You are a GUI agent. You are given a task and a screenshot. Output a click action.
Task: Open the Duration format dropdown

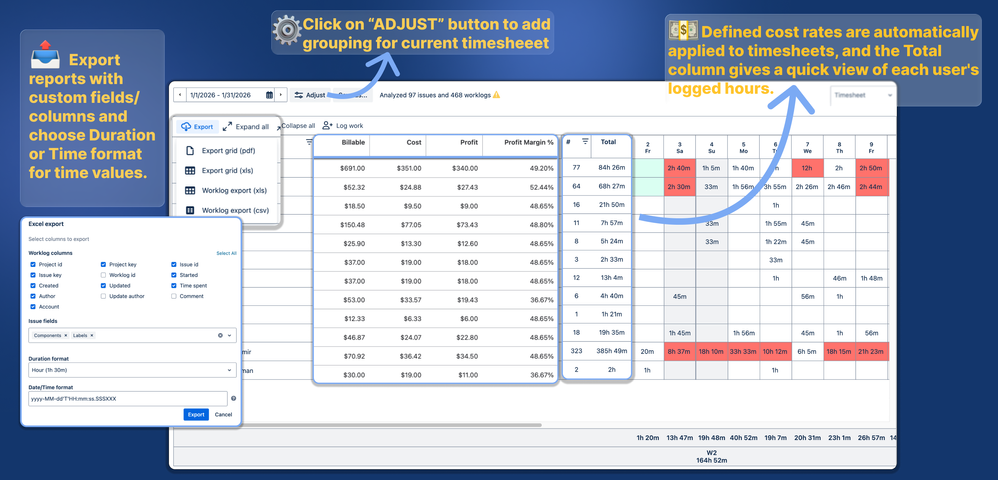coord(132,370)
